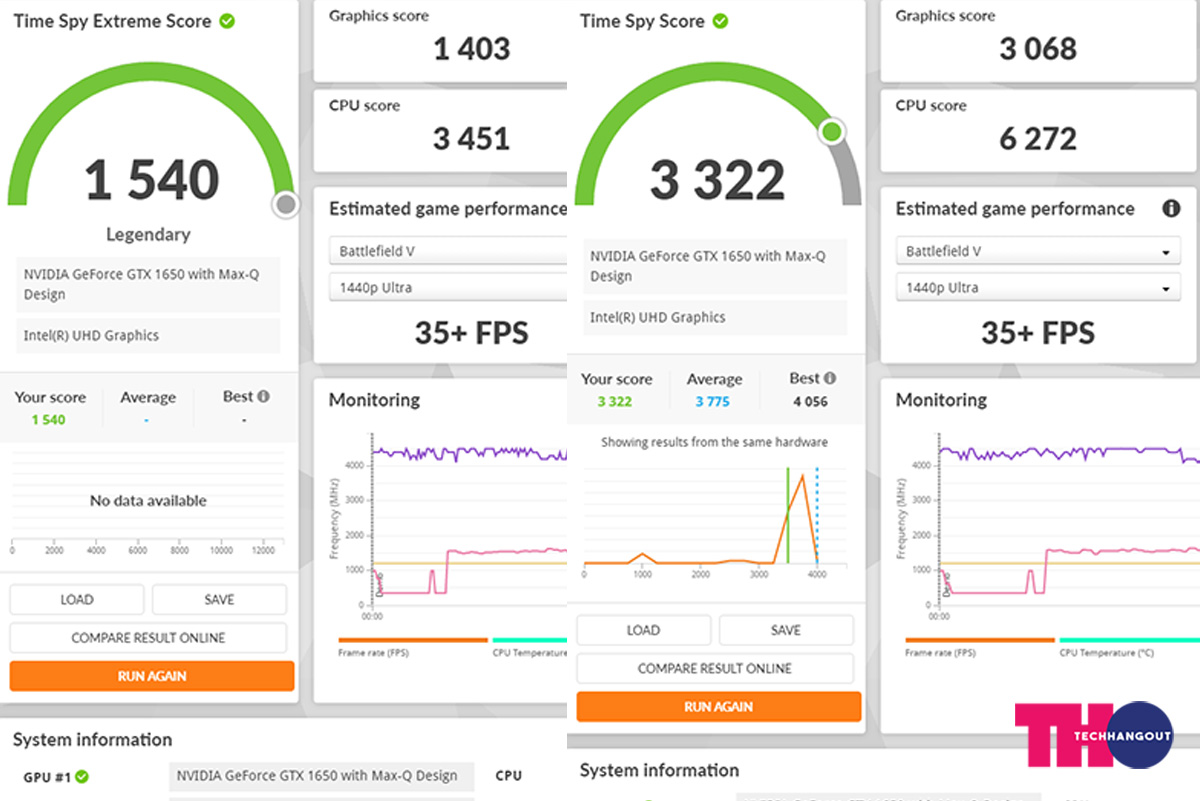This screenshot has height=801, width=1200.
Task: Click No data available in the left chart
Action: click(x=148, y=501)
